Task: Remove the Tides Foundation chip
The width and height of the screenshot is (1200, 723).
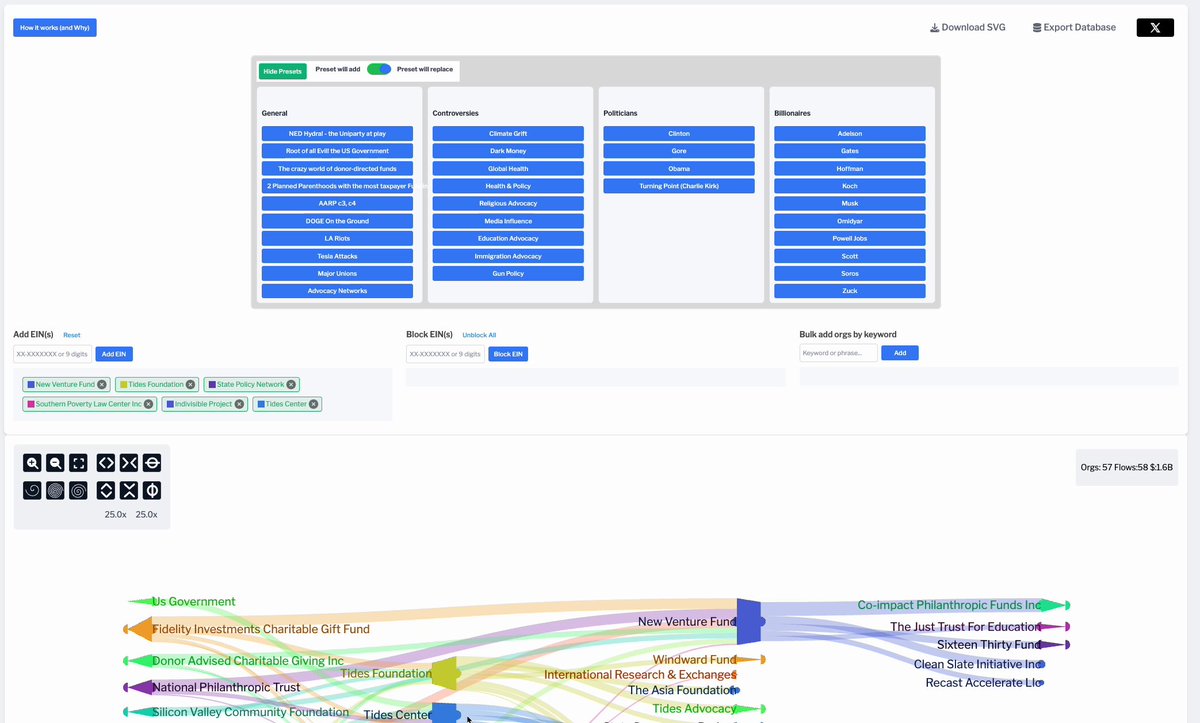Action: (x=191, y=384)
